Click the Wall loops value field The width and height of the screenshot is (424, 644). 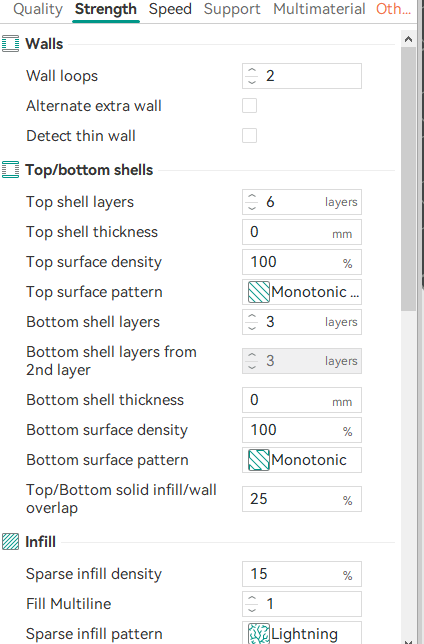click(302, 76)
